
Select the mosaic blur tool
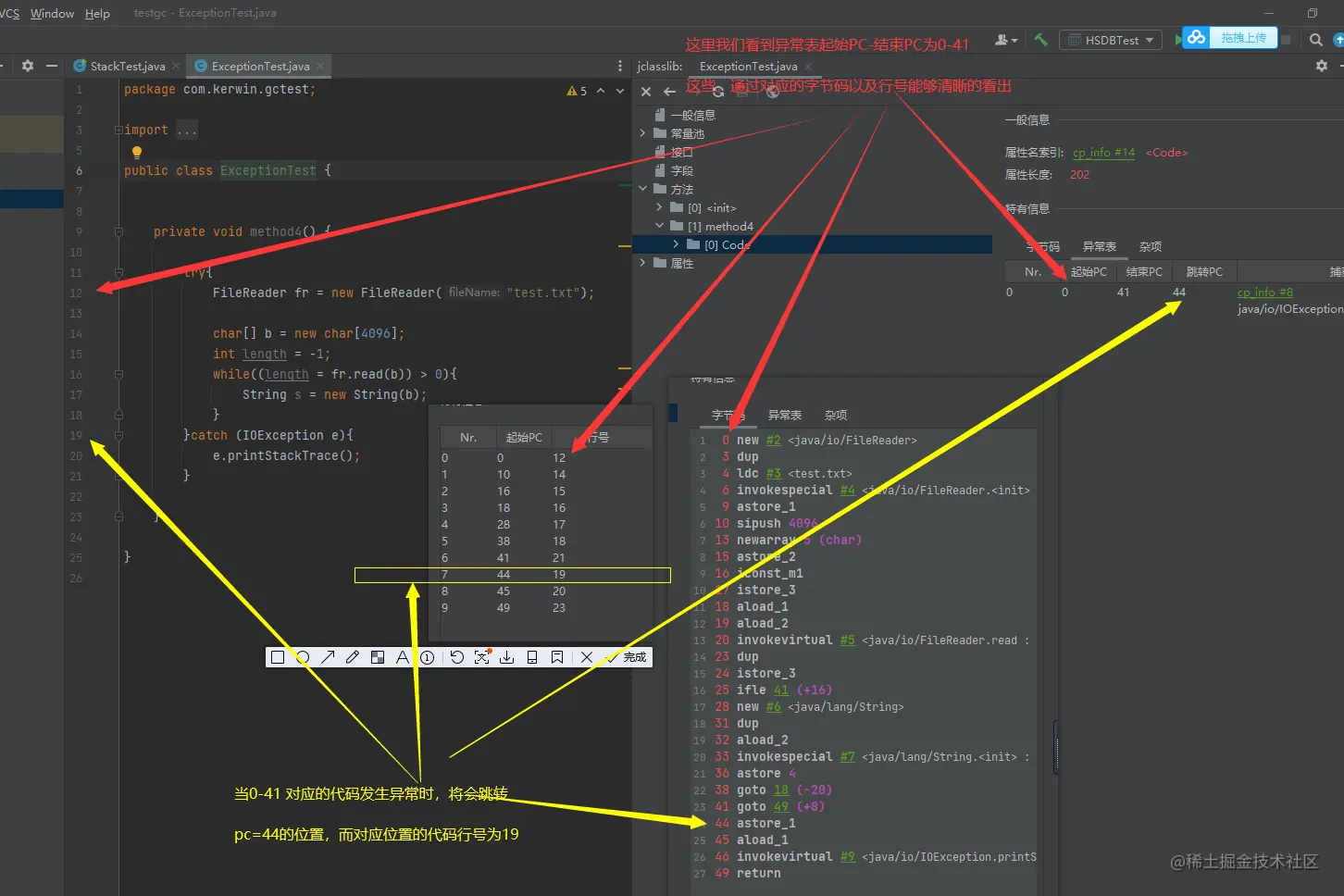[378, 657]
